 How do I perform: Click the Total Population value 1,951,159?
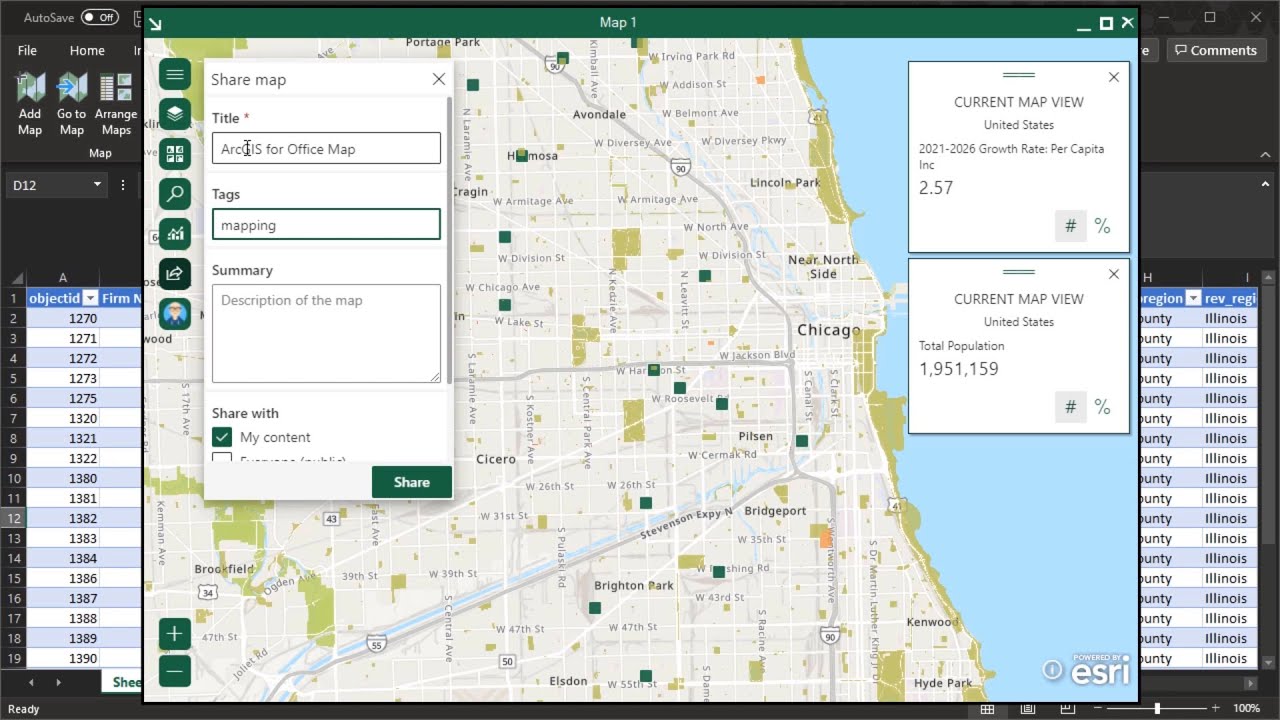click(x=958, y=369)
